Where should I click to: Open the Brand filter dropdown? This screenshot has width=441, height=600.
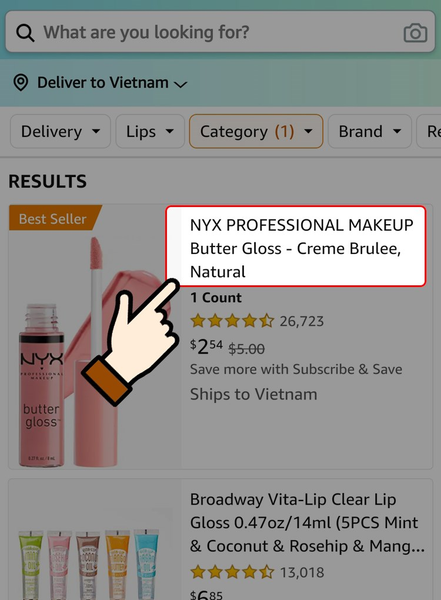[370, 131]
